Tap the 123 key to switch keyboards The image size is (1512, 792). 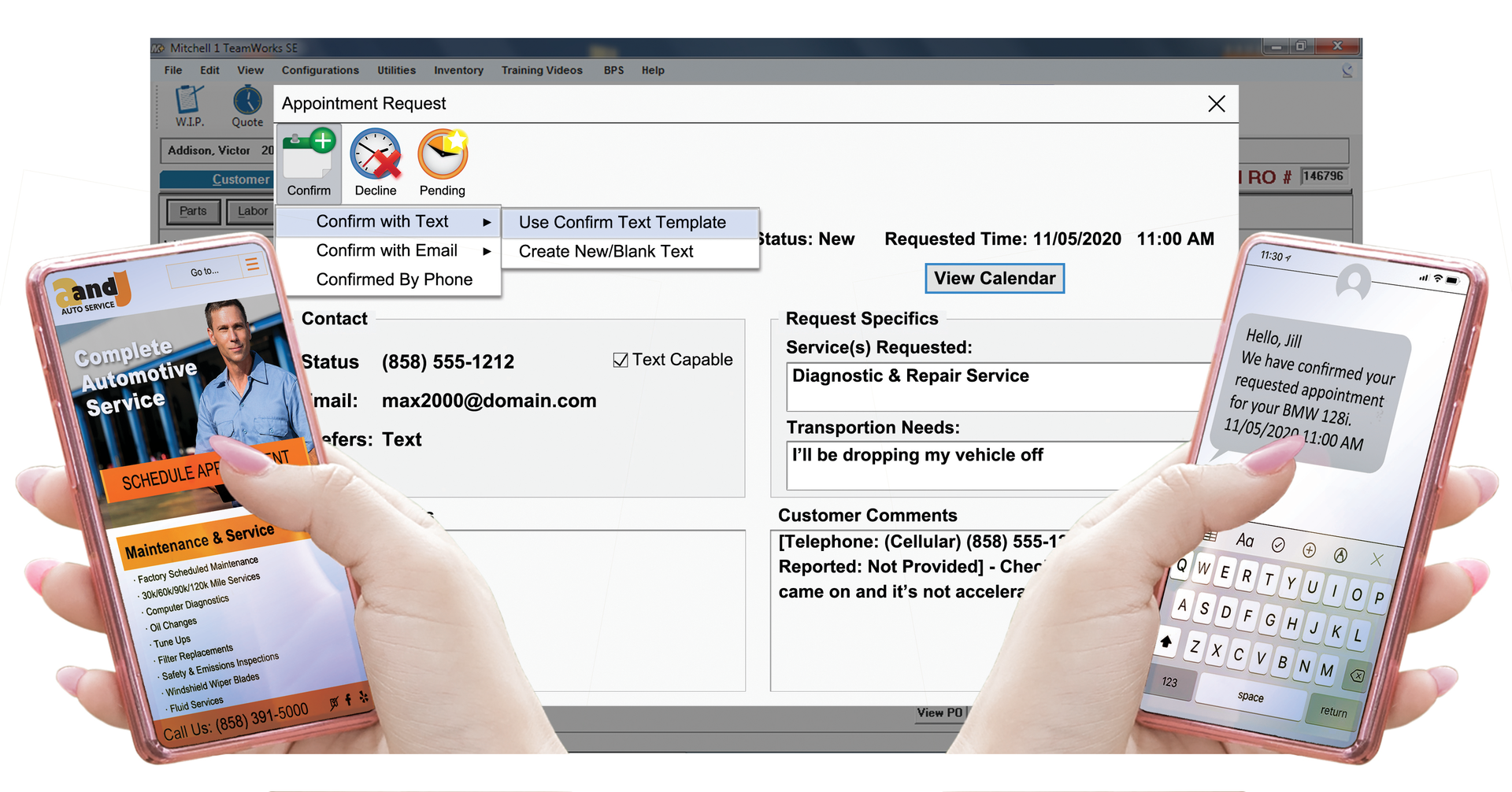tap(1170, 683)
